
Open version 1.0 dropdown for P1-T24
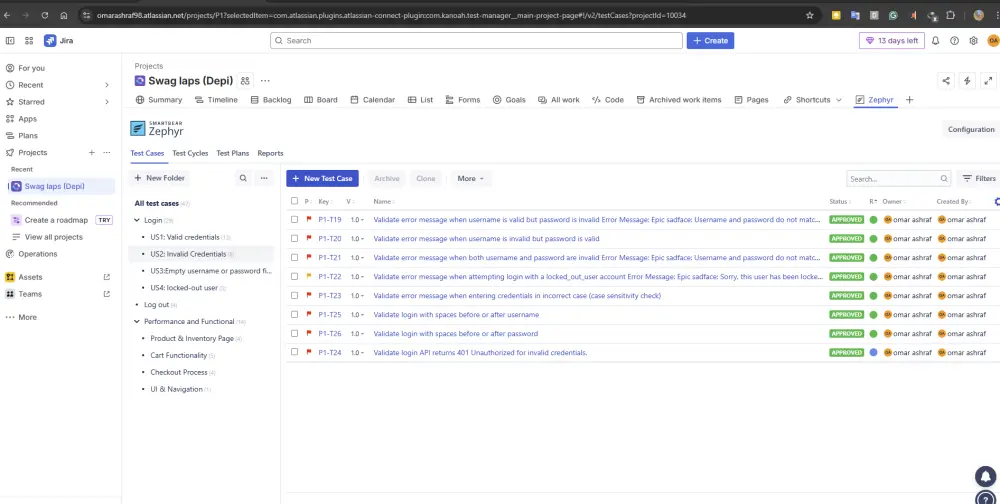pos(357,352)
